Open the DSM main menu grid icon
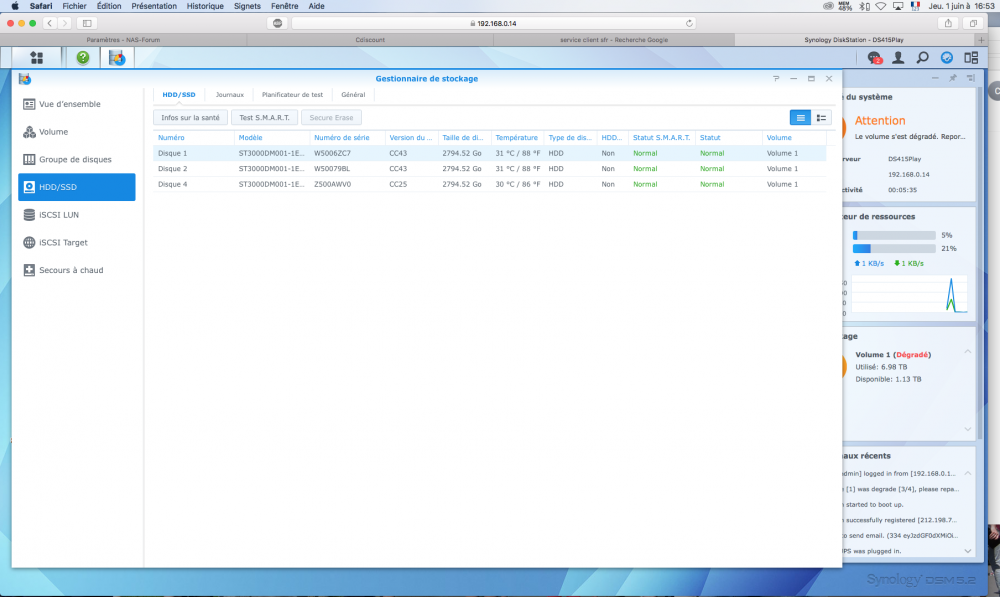Image resolution: width=1000 pixels, height=597 pixels. click(37, 57)
